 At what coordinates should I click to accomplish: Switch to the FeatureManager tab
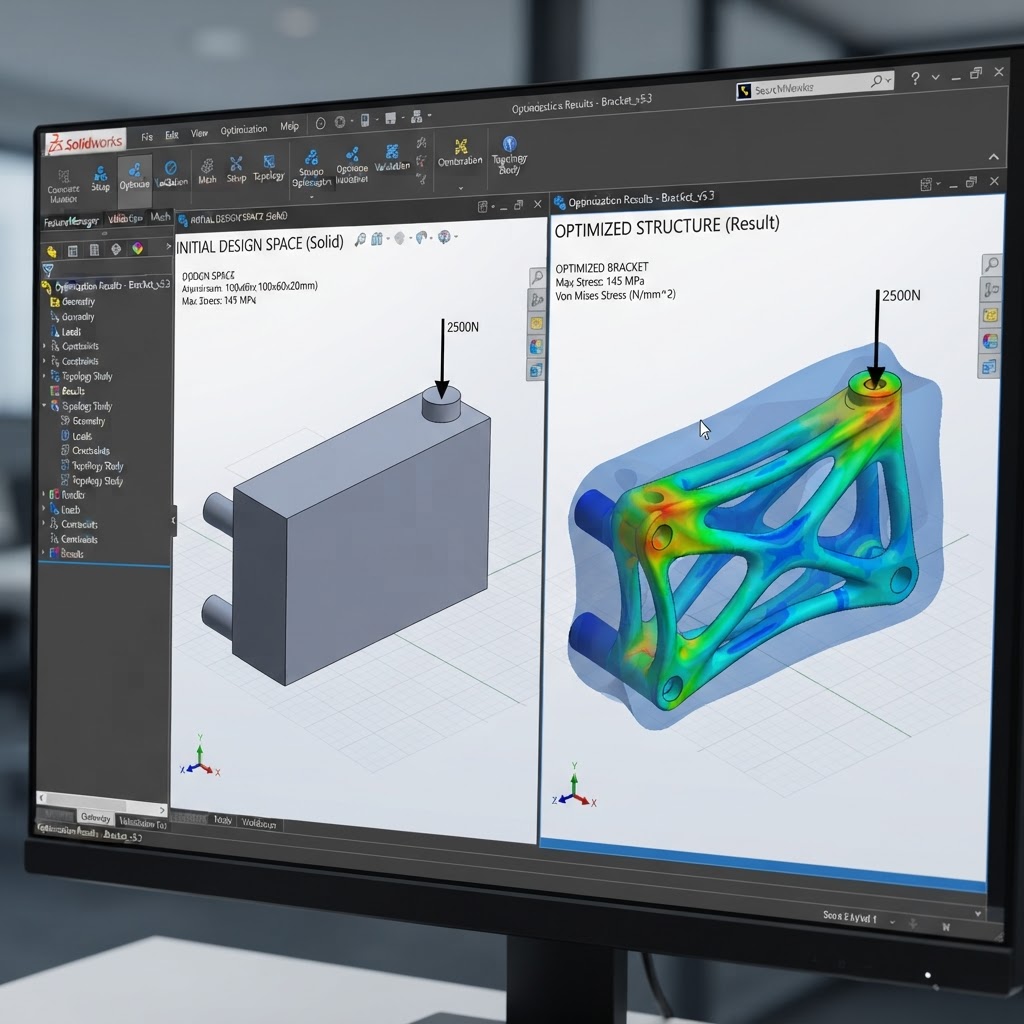(x=71, y=222)
